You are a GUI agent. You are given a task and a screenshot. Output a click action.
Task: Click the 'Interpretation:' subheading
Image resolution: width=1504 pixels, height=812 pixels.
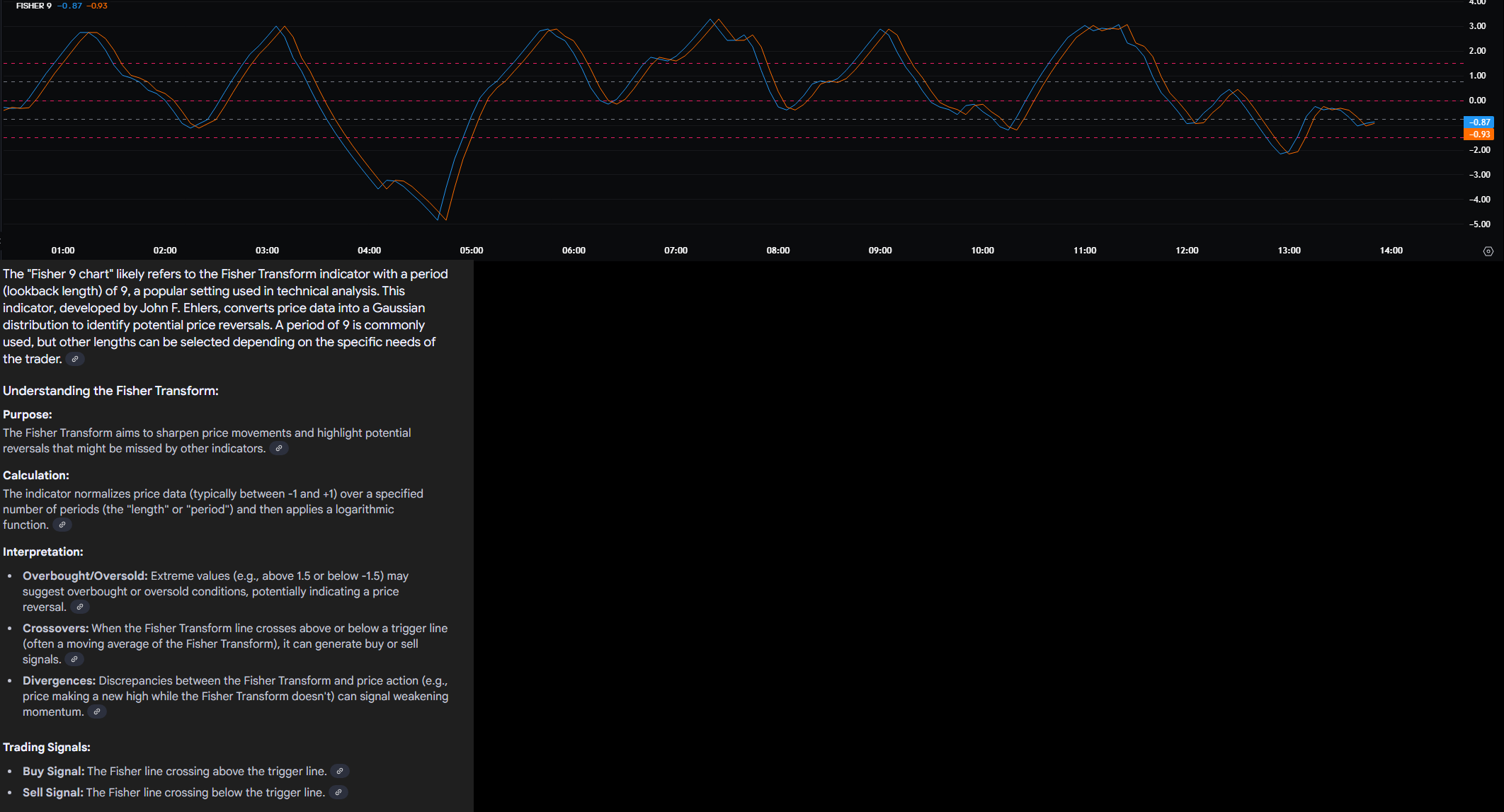pyautogui.click(x=43, y=552)
